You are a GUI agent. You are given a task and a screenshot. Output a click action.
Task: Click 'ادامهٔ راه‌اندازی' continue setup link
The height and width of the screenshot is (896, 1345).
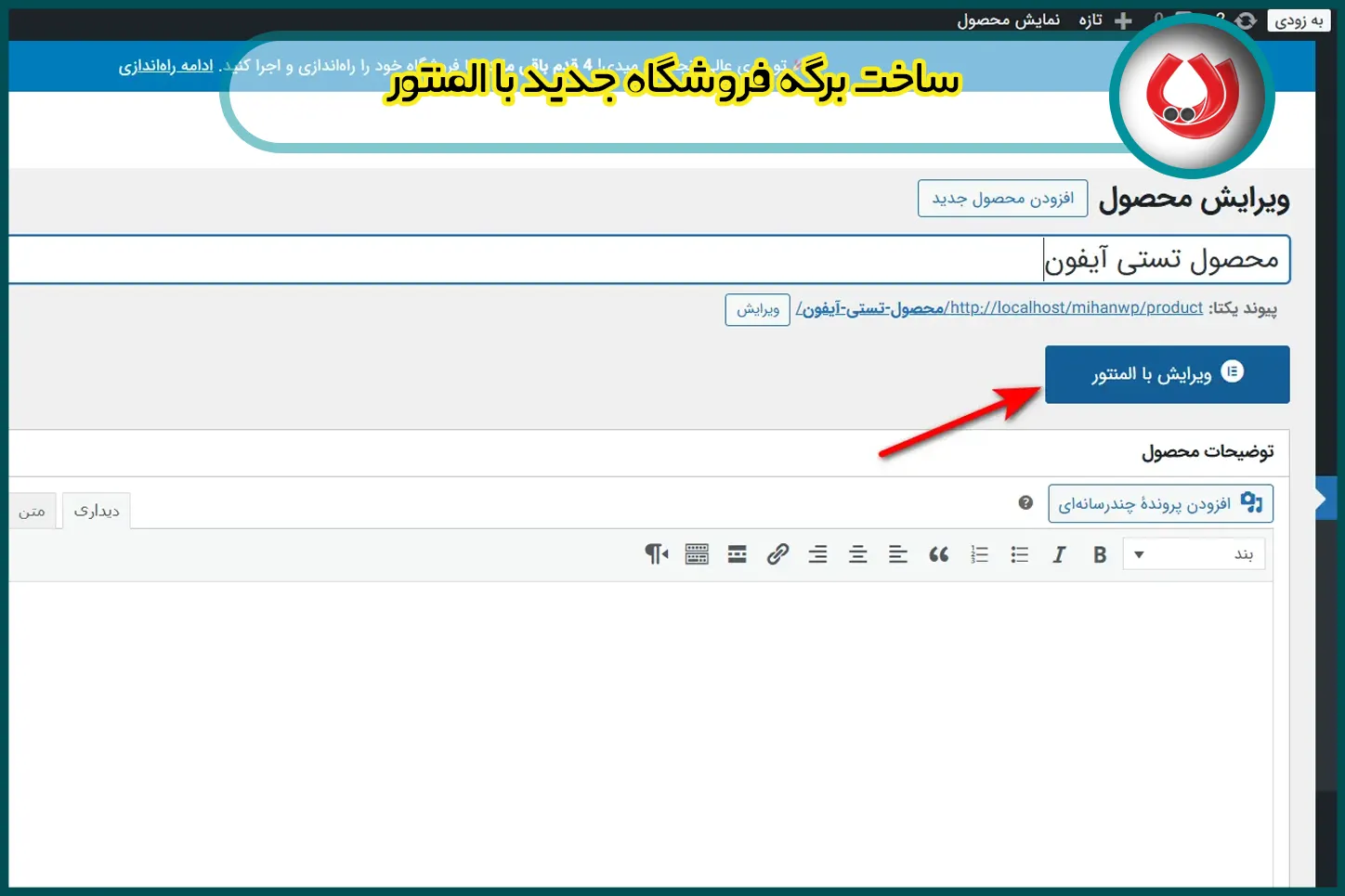coord(166,66)
